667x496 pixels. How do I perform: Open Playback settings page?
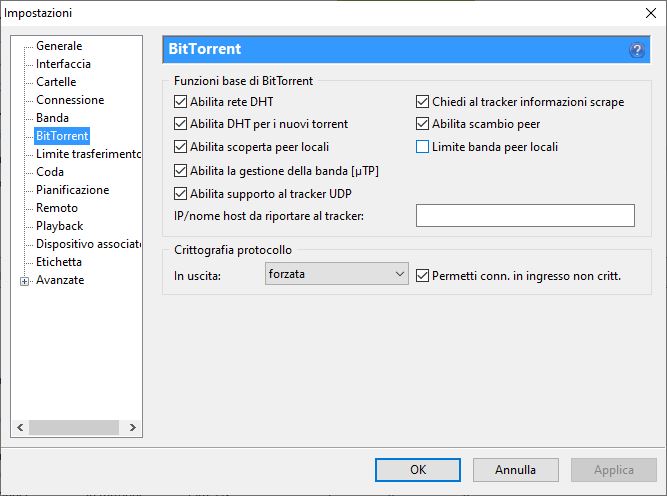tap(60, 226)
